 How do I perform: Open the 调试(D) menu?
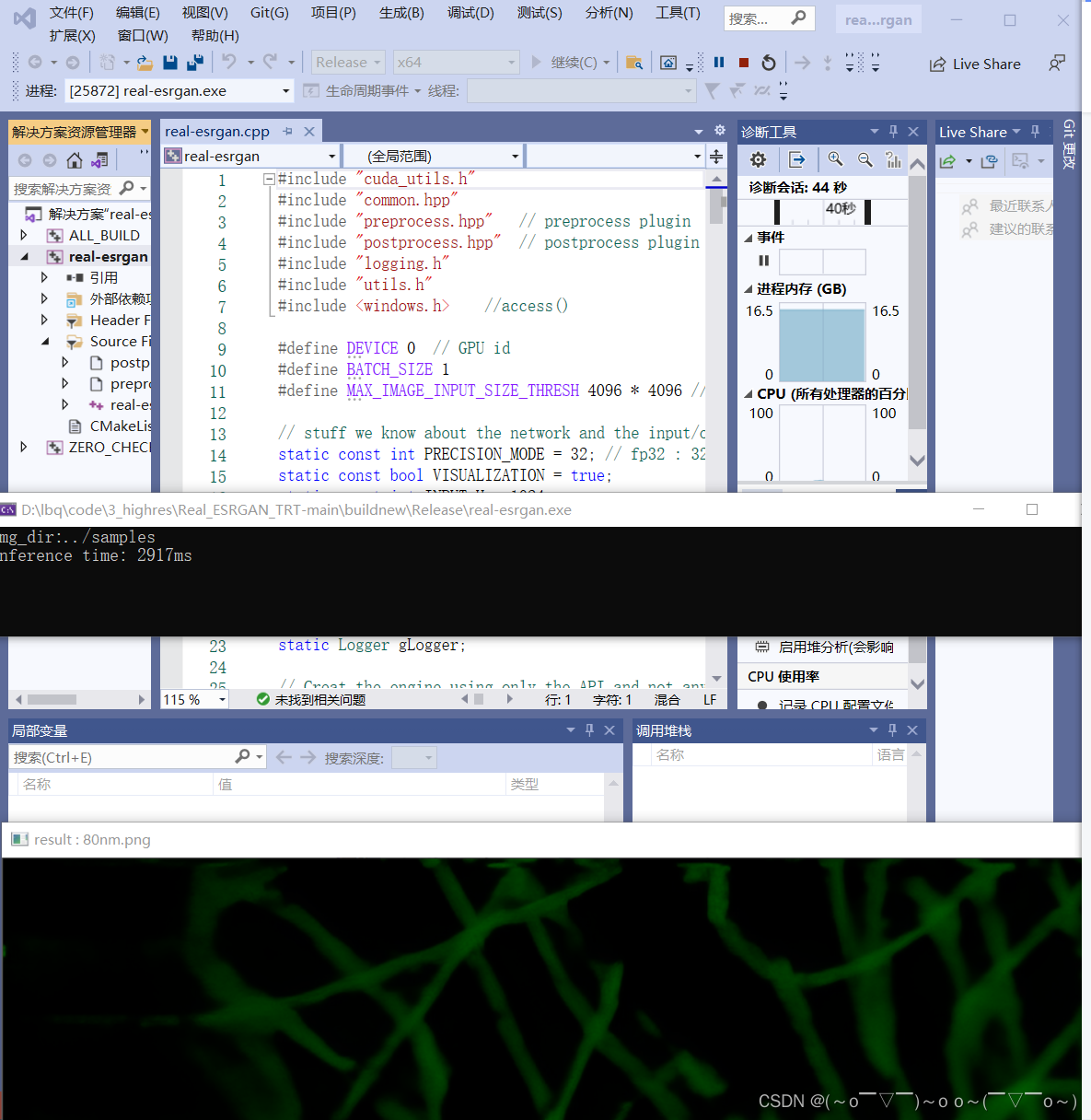click(x=470, y=13)
